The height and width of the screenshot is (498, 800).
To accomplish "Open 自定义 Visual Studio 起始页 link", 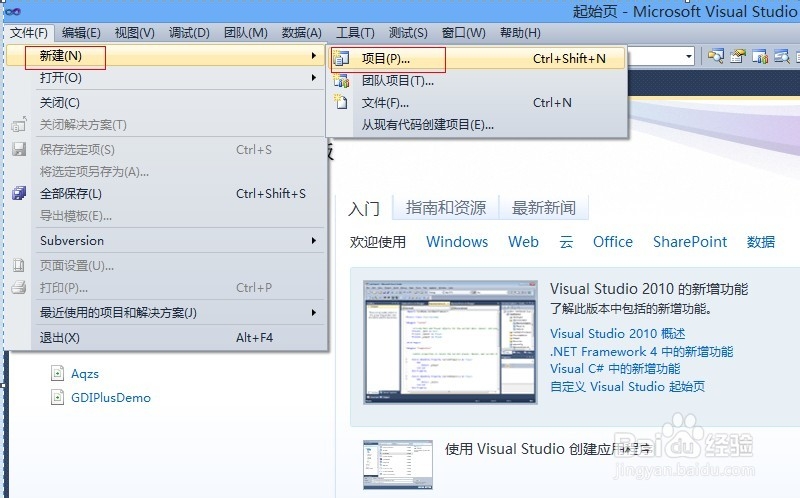I will click(x=628, y=387).
